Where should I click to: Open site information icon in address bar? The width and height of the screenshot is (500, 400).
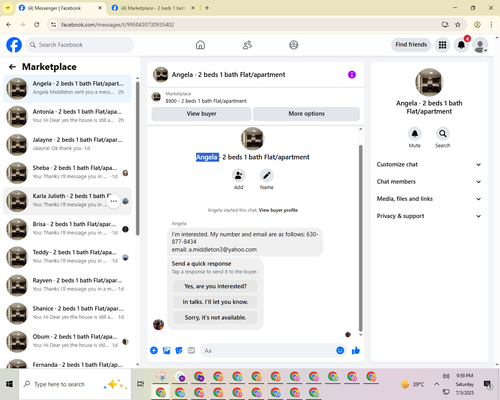53,25
